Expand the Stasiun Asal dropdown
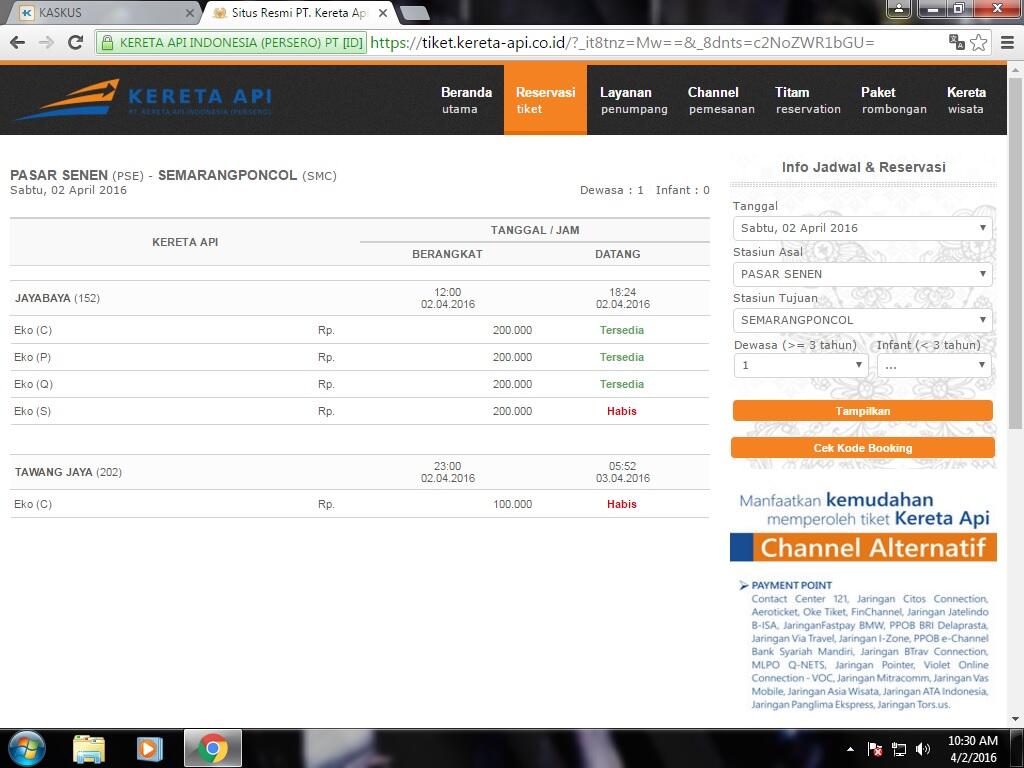The height and width of the screenshot is (768, 1024). tap(862, 274)
